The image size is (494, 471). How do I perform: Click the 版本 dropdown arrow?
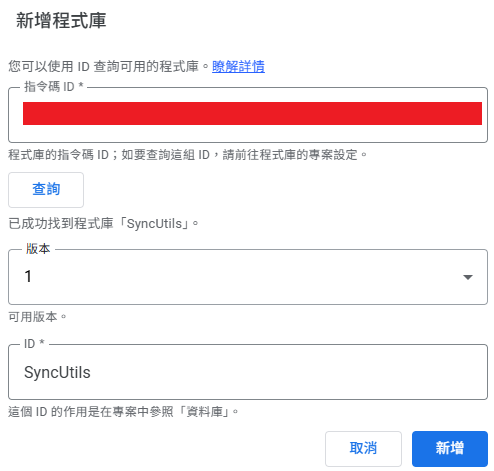click(x=468, y=277)
